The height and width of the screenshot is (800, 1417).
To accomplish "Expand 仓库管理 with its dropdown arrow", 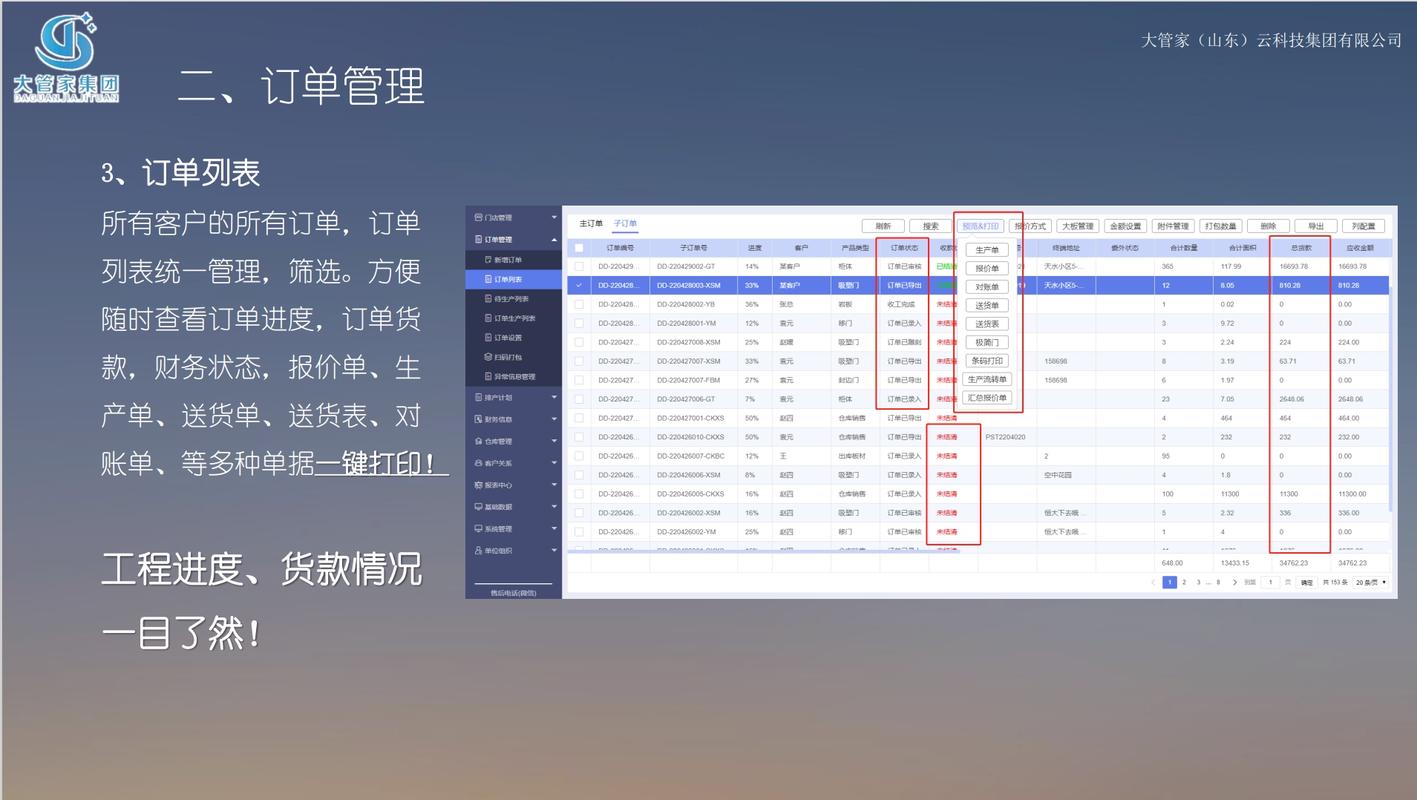I will (554, 441).
